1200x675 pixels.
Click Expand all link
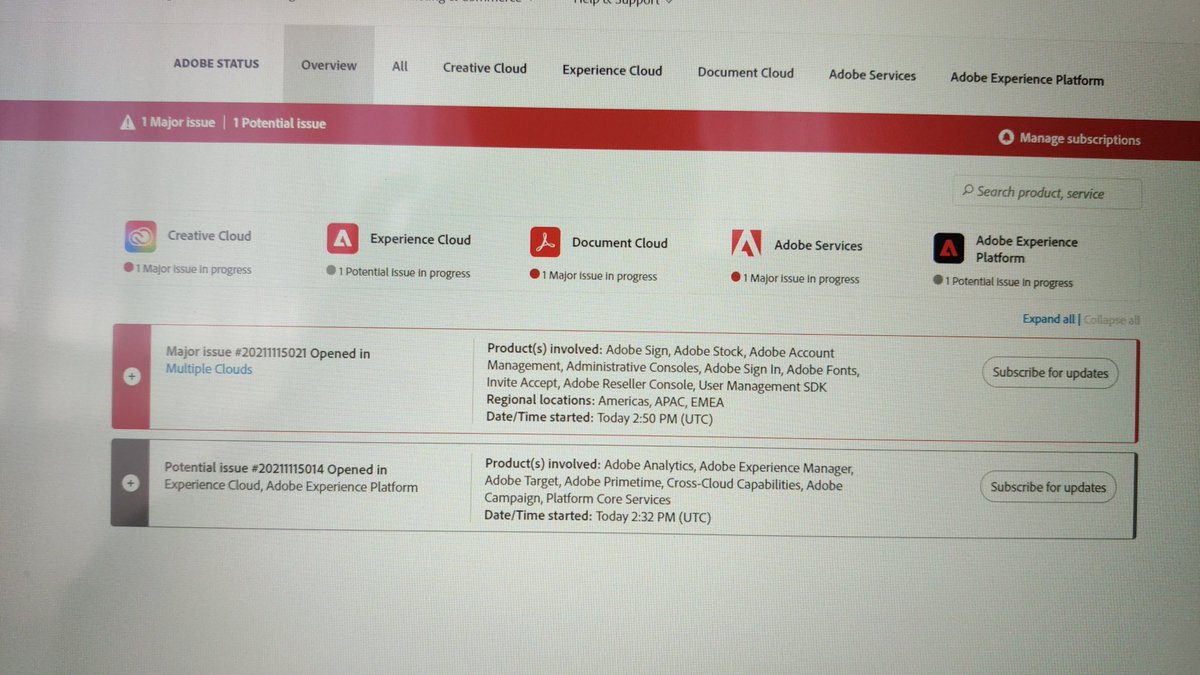click(x=1048, y=319)
